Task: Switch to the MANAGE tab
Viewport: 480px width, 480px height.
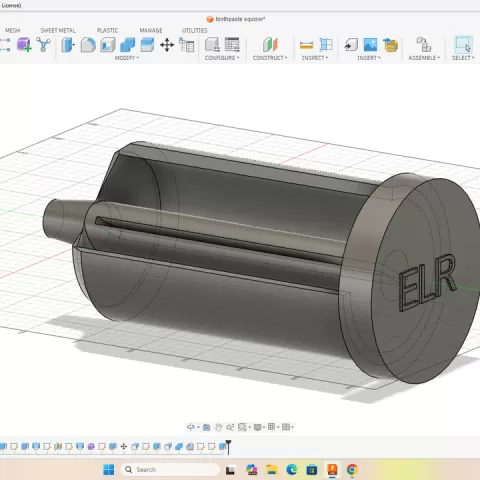Action: [151, 30]
